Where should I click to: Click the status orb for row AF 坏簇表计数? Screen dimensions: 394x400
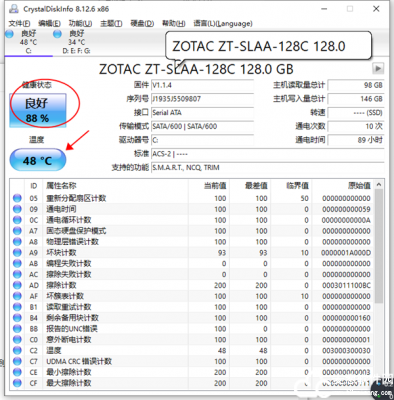[x=17, y=296]
